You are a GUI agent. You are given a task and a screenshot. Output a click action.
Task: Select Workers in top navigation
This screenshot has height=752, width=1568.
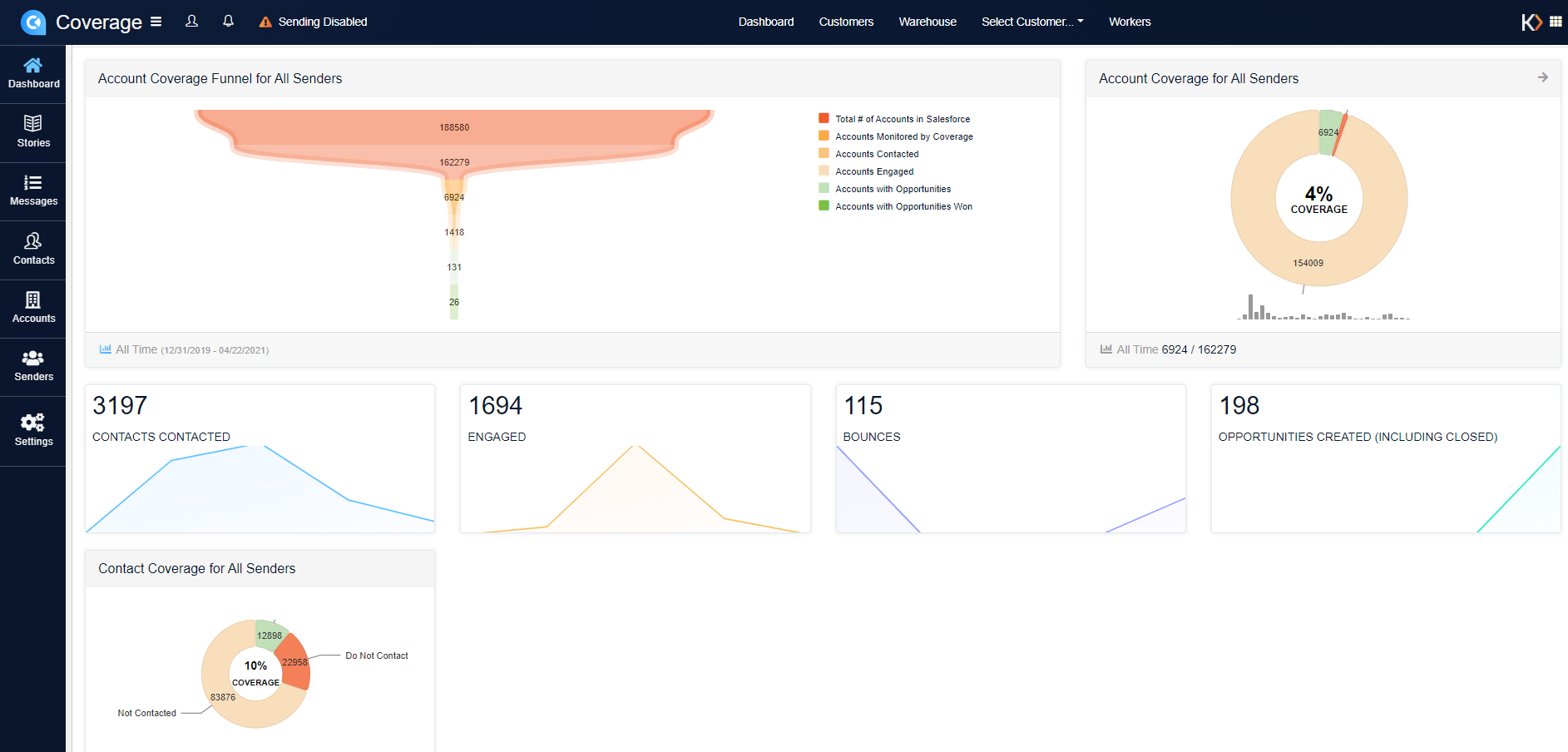click(x=1130, y=22)
